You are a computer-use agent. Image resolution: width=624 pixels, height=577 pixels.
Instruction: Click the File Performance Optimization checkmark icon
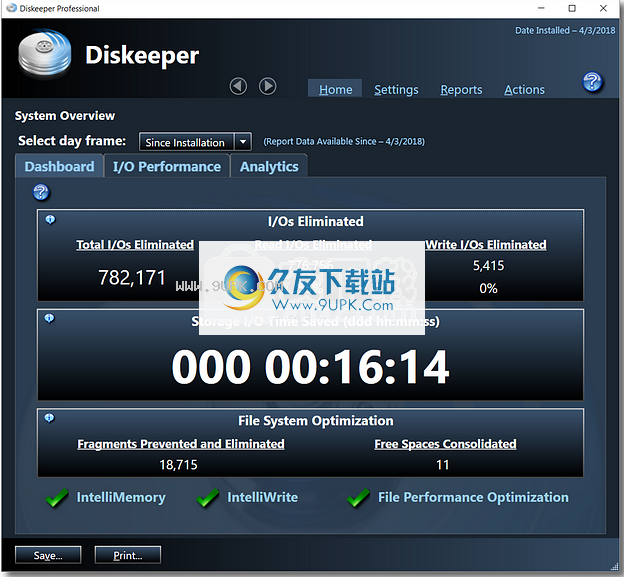pyautogui.click(x=358, y=497)
